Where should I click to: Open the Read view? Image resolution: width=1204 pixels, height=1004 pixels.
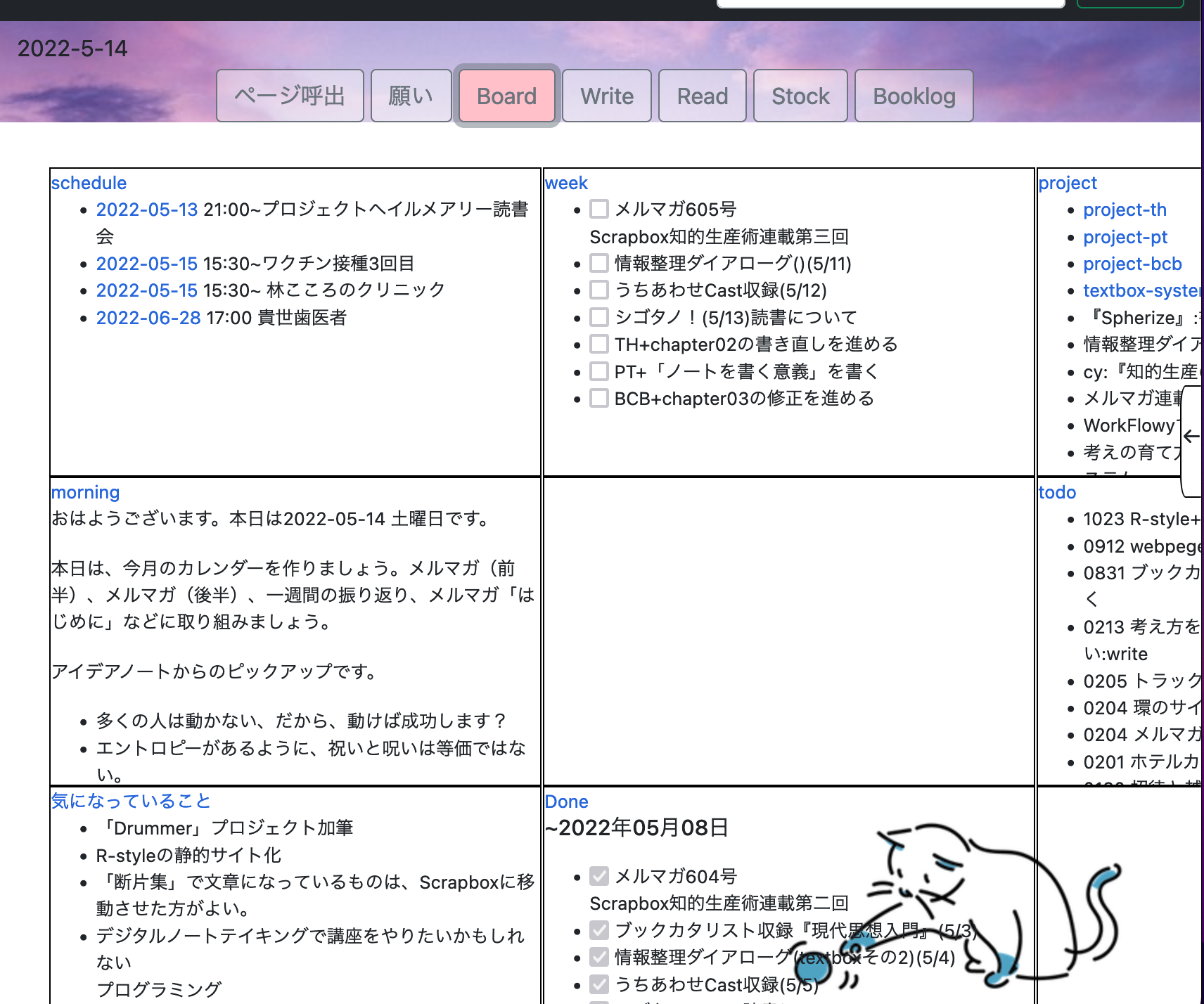tap(701, 96)
